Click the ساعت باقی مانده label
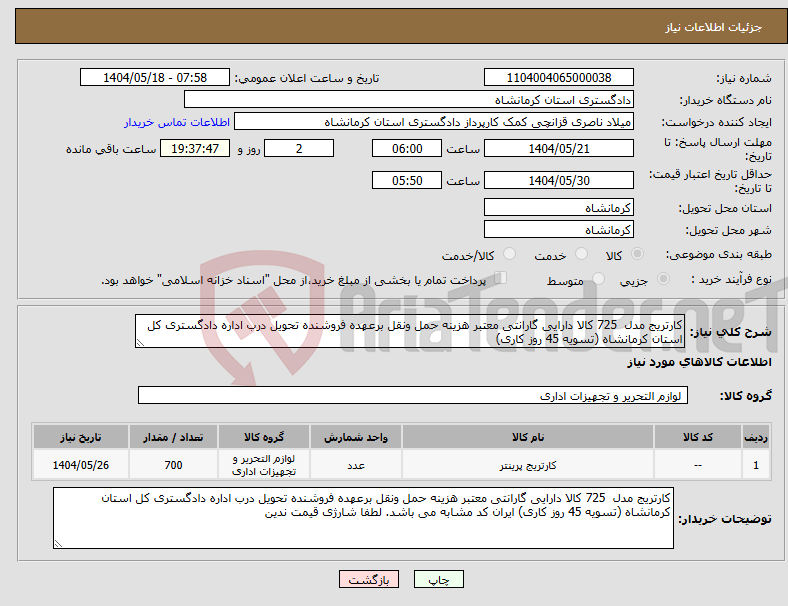Image resolution: width=788 pixels, height=606 pixels. point(111,149)
